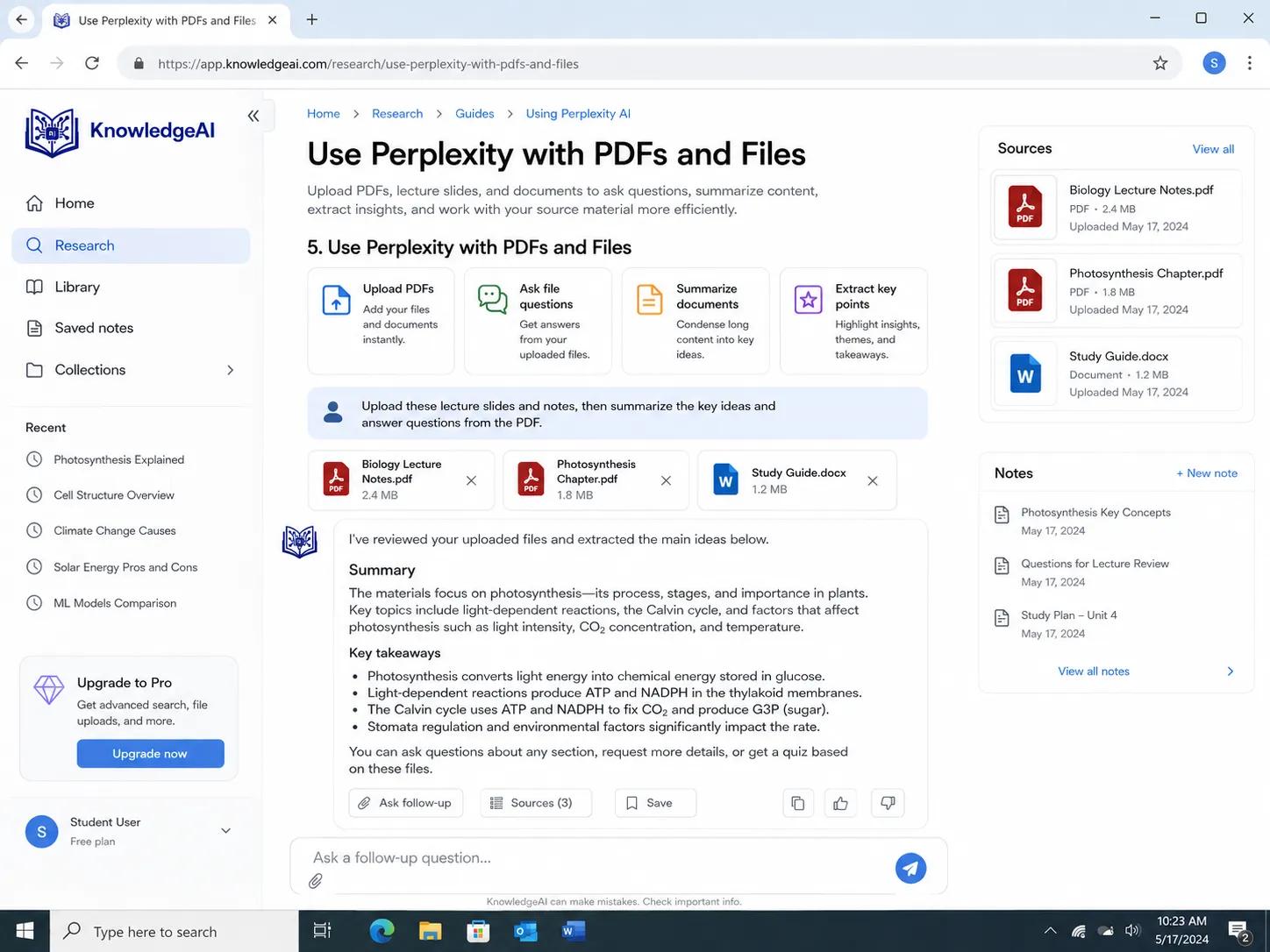Image resolution: width=1270 pixels, height=952 pixels.
Task: Create a note with + New note
Action: (x=1207, y=473)
